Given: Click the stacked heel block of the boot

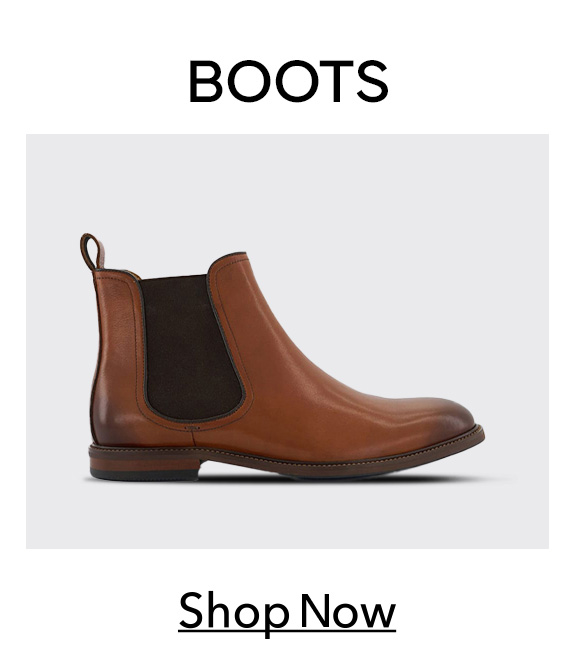Looking at the screenshot, I should click(x=144, y=463).
